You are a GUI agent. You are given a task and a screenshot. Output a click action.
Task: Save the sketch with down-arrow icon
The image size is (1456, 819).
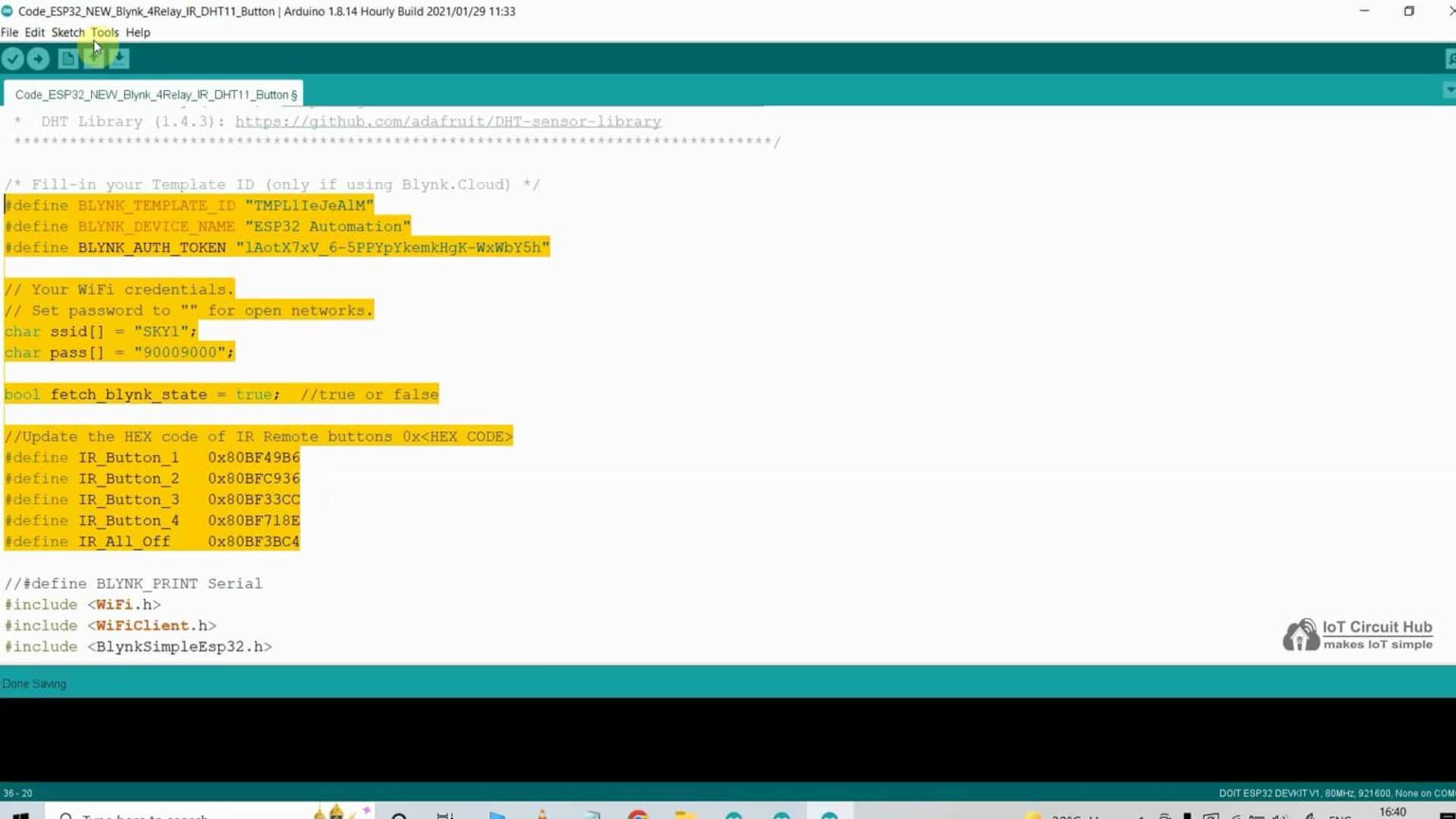(118, 59)
